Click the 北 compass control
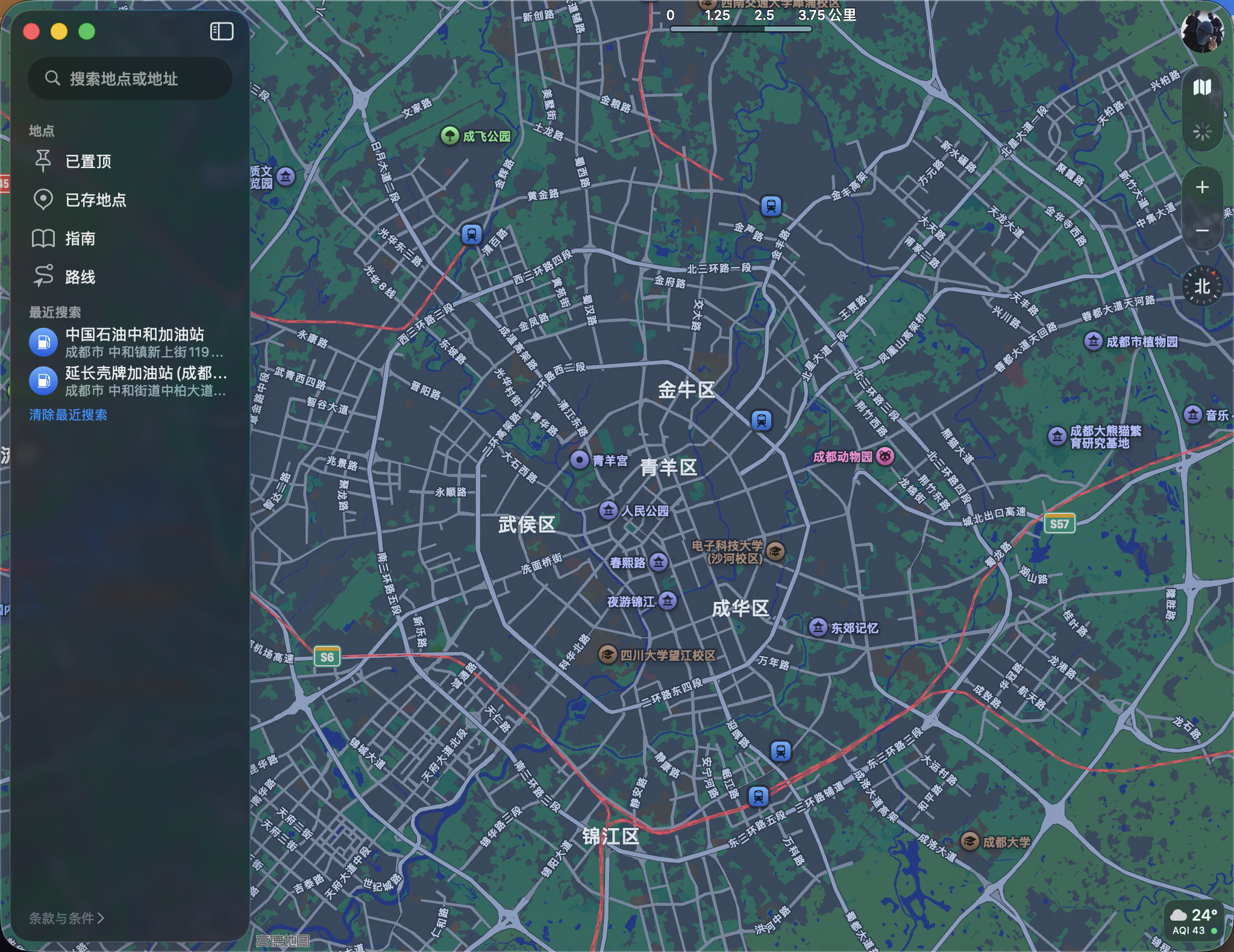The image size is (1234, 952). pos(1201,286)
